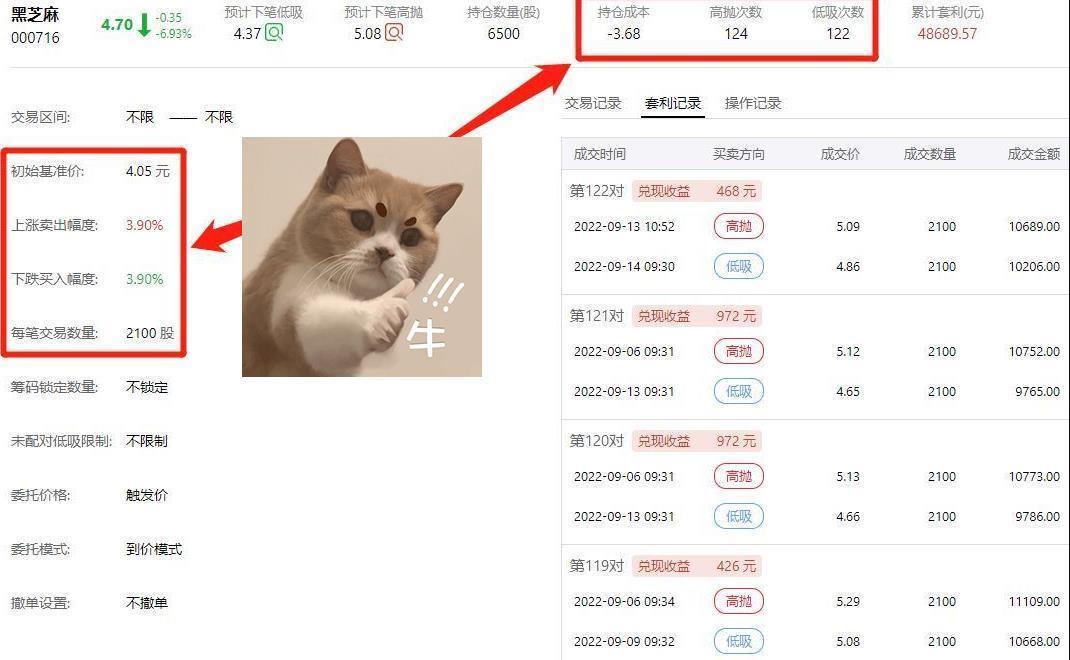Click the 高抛 badge in pair 第119对
The image size is (1070, 660).
click(738, 601)
